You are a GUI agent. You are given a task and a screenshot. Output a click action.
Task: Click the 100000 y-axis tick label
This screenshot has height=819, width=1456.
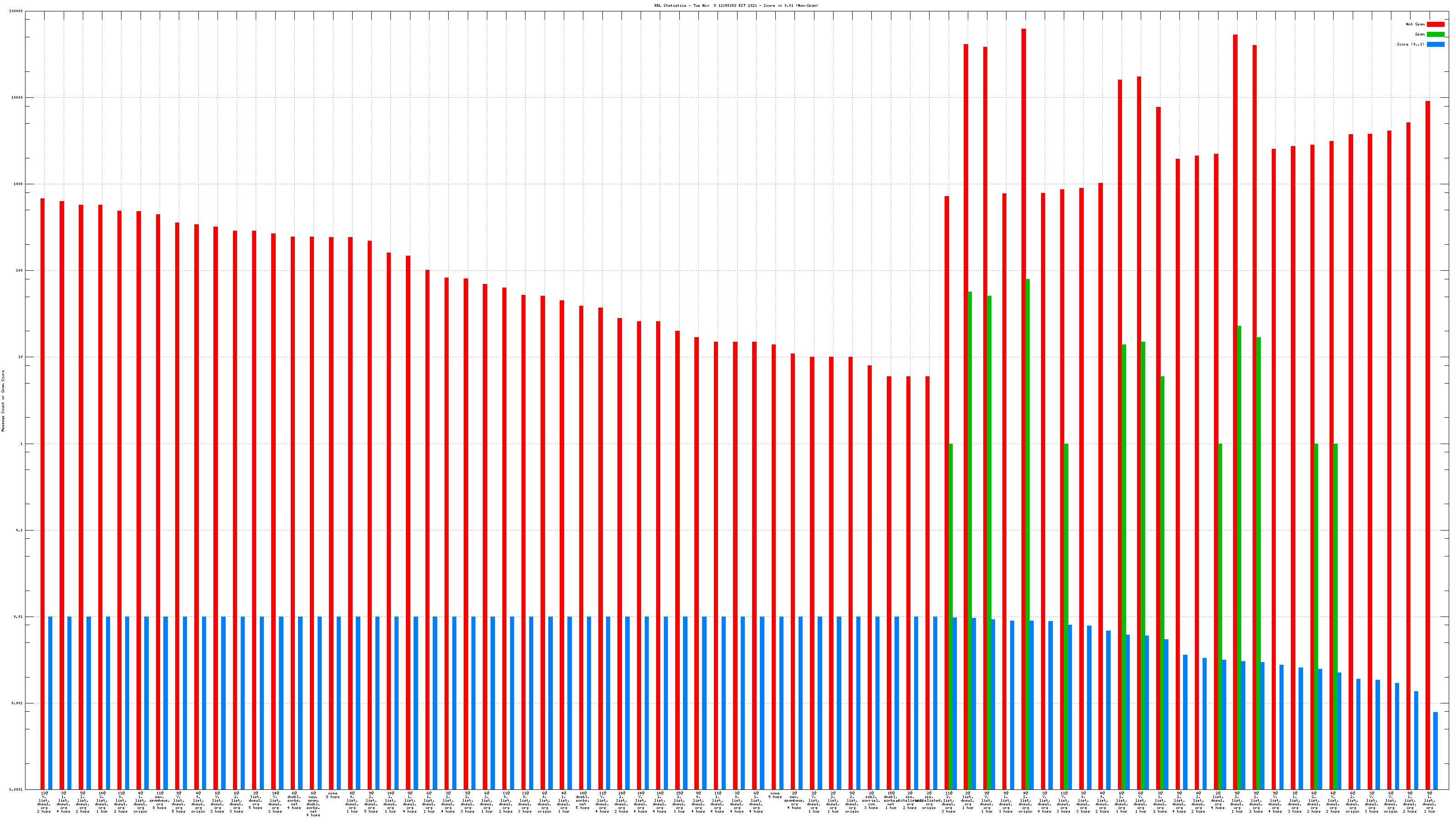click(16, 11)
